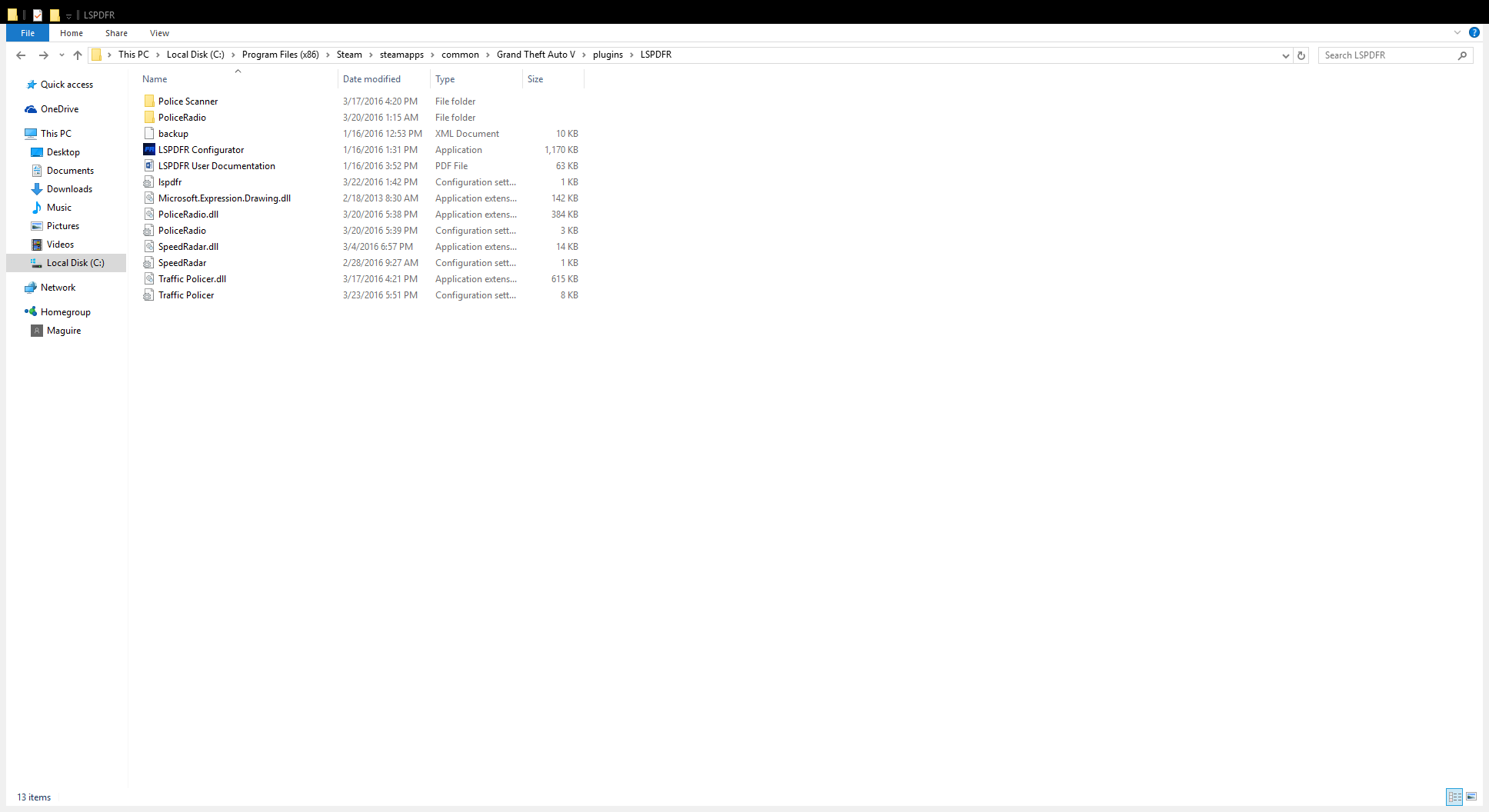Click the search magnifier icon

1462,55
